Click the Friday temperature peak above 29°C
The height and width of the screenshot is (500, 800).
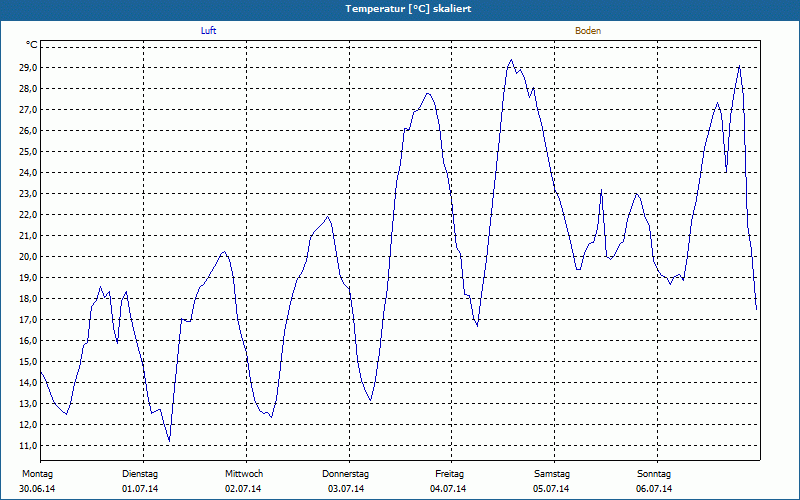point(511,60)
